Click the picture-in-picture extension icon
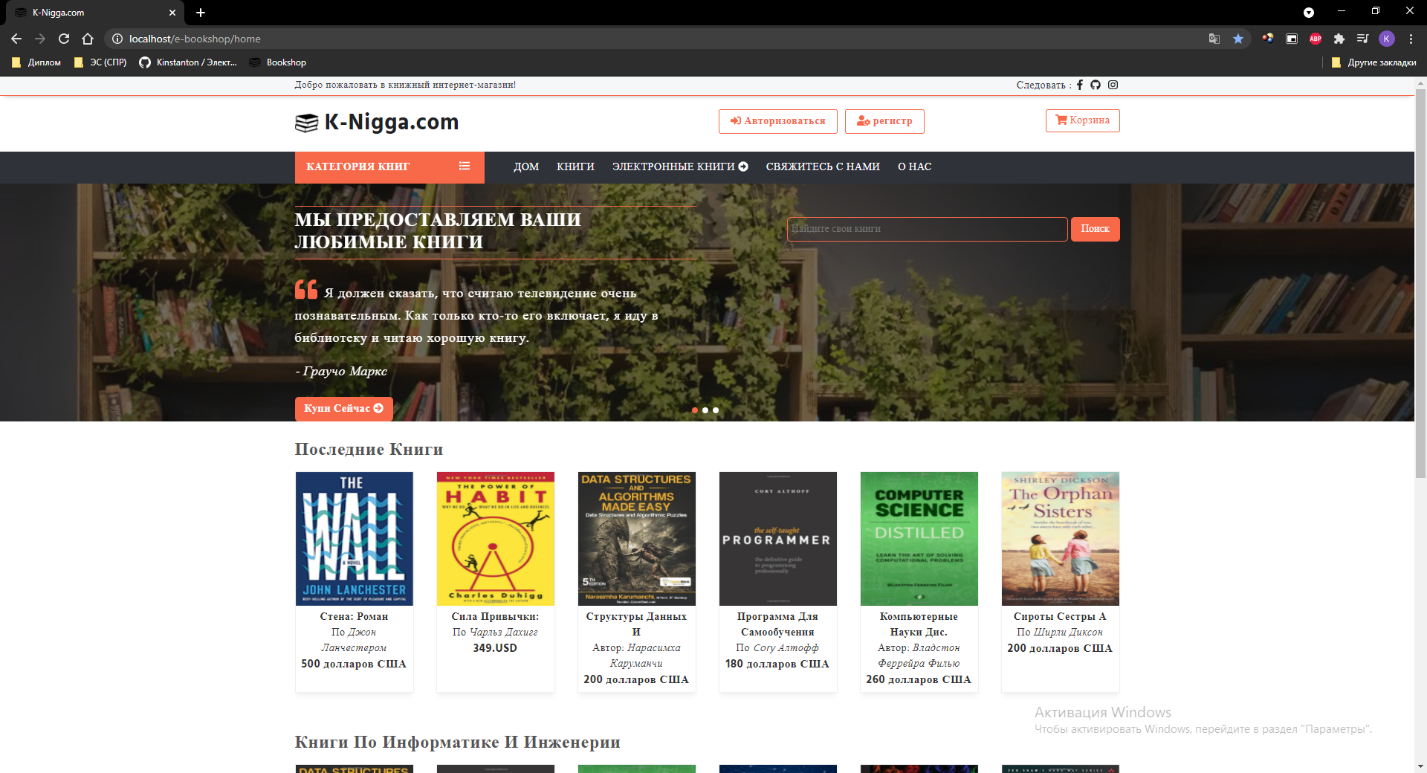 coord(1292,39)
